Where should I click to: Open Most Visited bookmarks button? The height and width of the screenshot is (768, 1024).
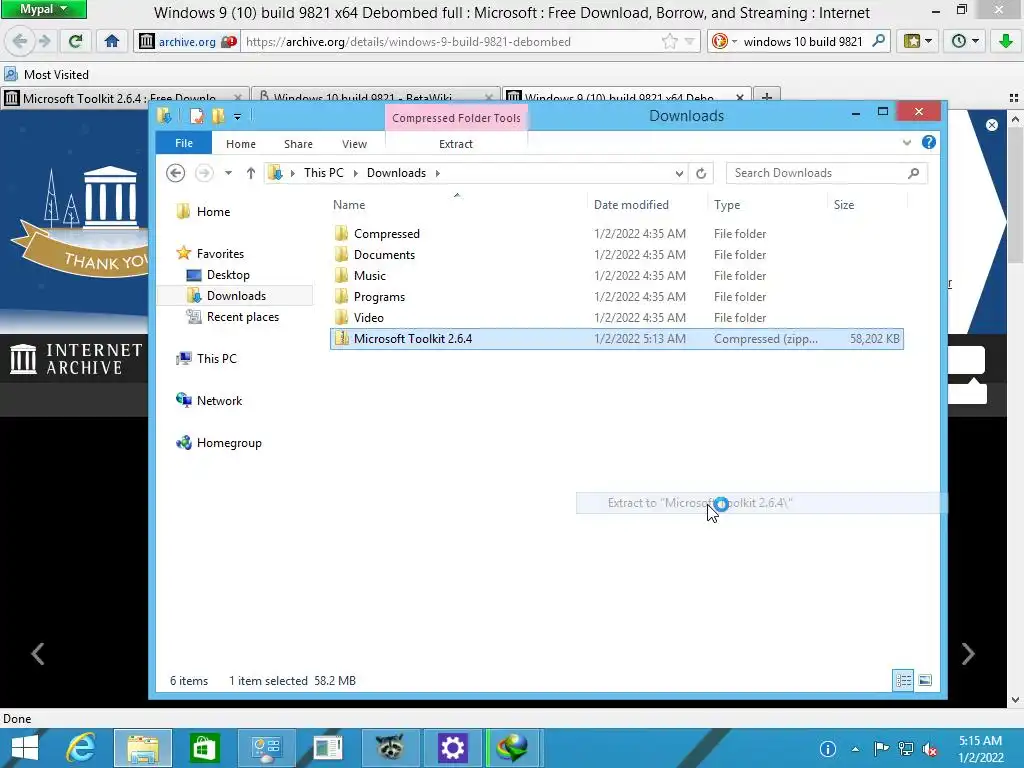pos(46,74)
